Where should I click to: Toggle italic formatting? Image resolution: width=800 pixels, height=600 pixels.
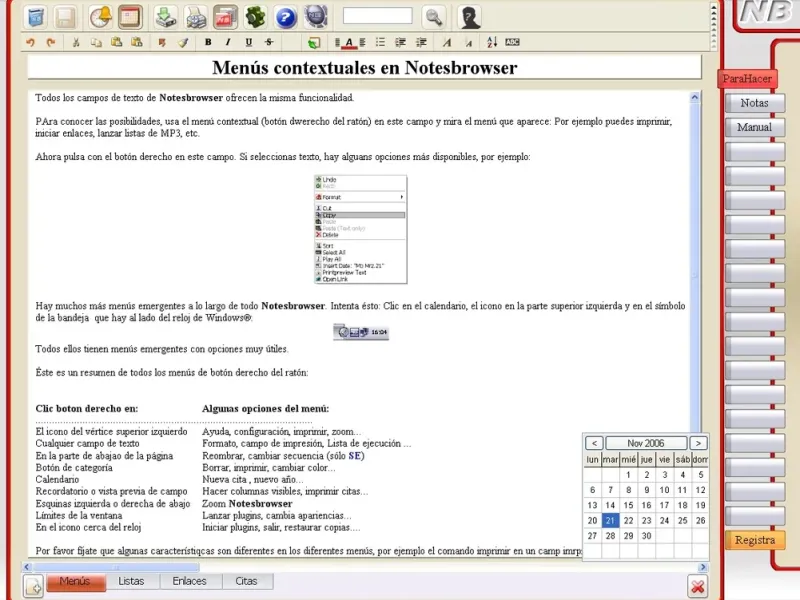(228, 42)
